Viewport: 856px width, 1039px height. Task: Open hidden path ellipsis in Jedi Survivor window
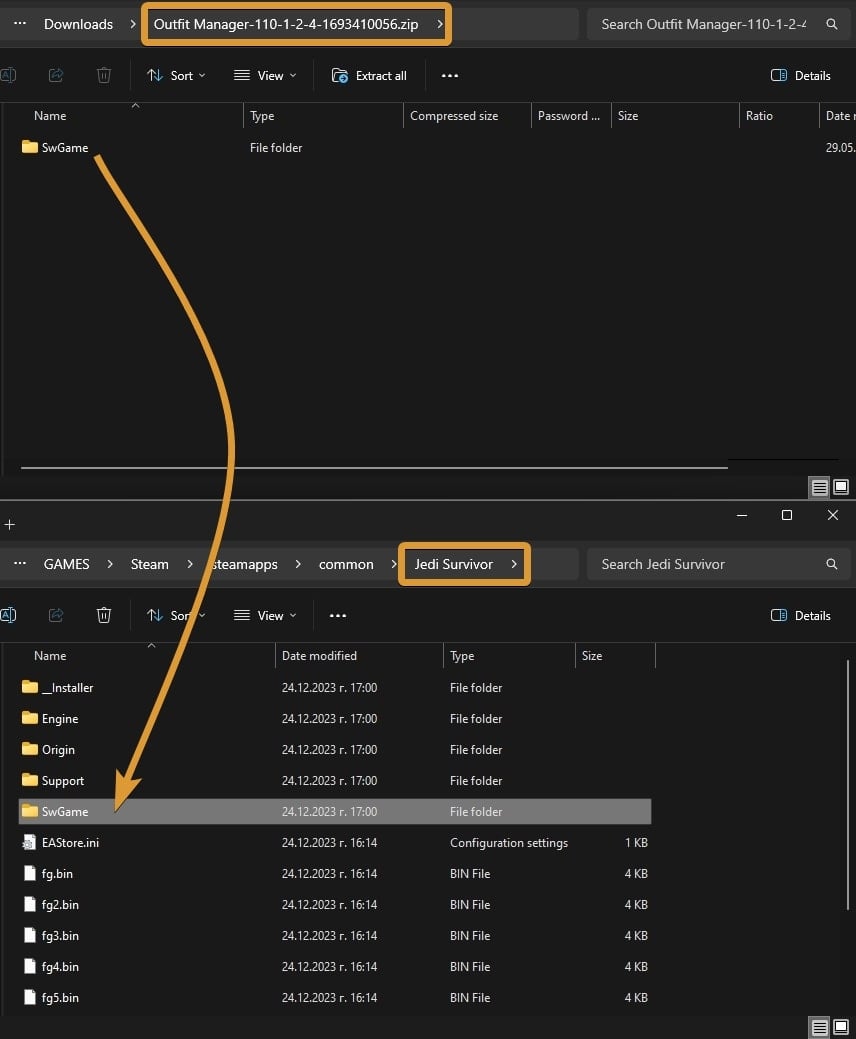click(20, 564)
